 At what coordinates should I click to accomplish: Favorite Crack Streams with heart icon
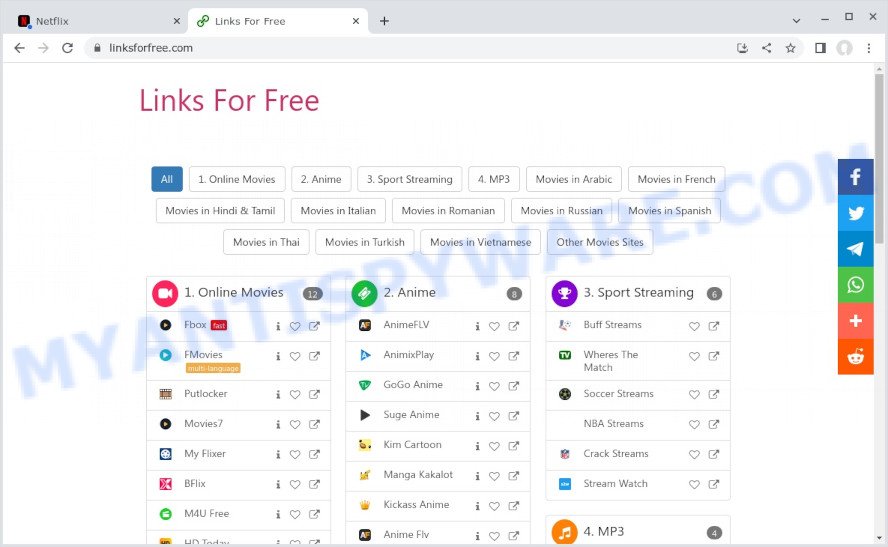click(694, 454)
